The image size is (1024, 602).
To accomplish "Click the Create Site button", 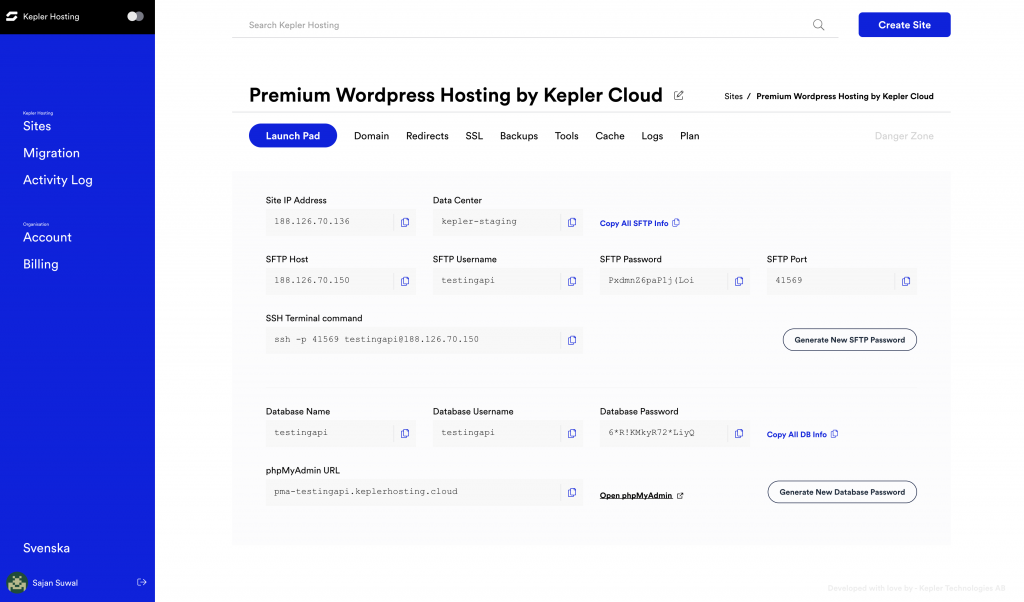I will click(904, 25).
